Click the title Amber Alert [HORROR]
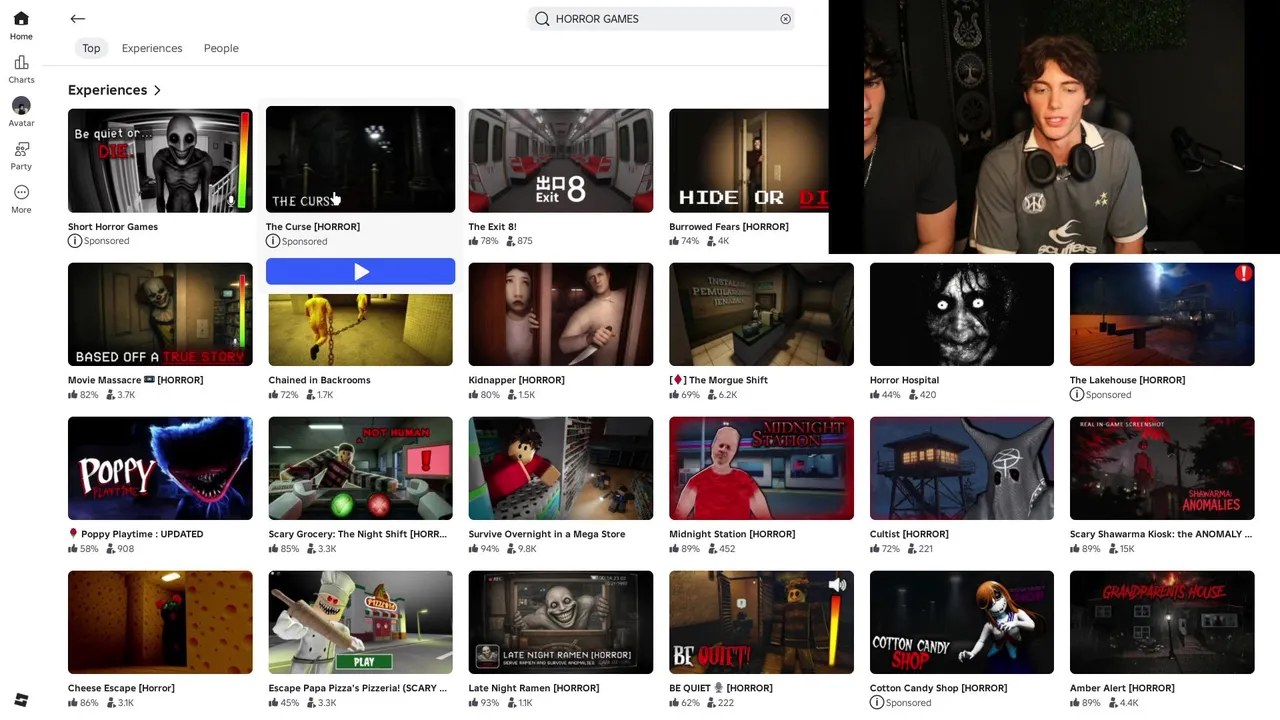This screenshot has width=1280, height=720. [1122, 688]
